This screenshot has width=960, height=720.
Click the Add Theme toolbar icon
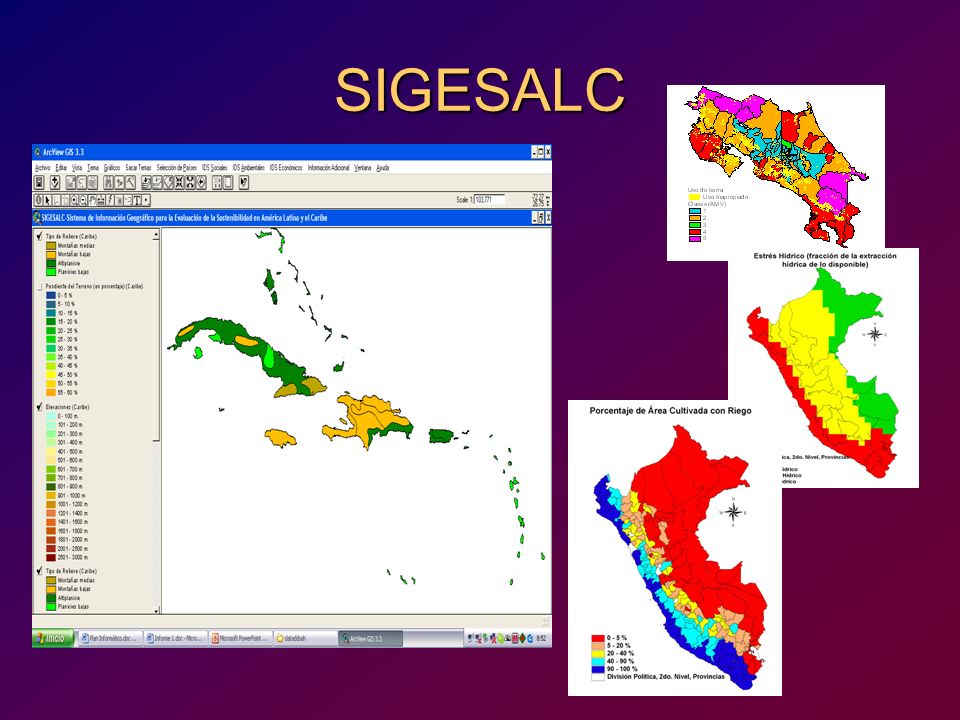click(55, 182)
